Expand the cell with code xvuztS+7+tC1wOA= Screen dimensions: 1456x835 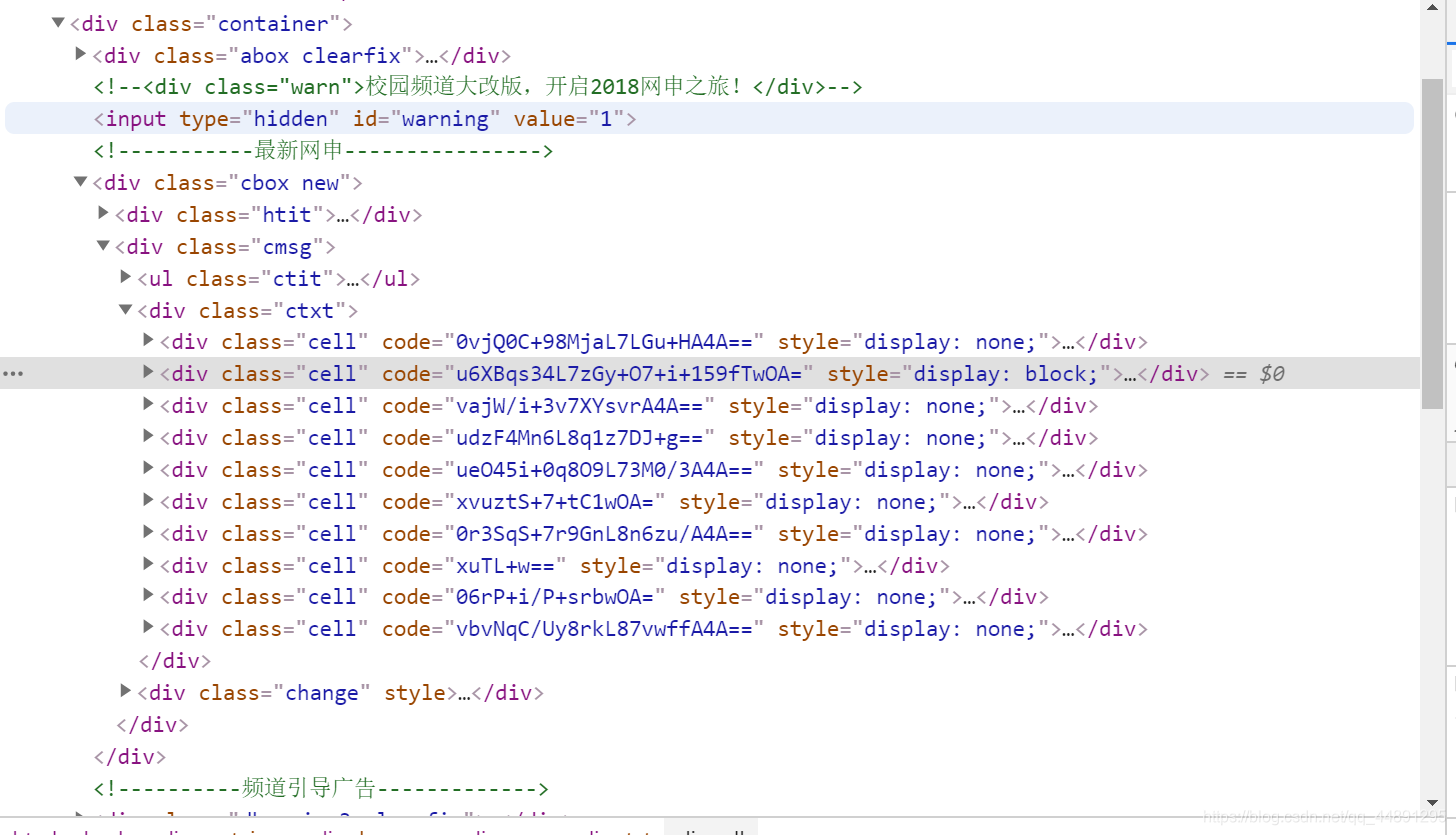pos(149,500)
